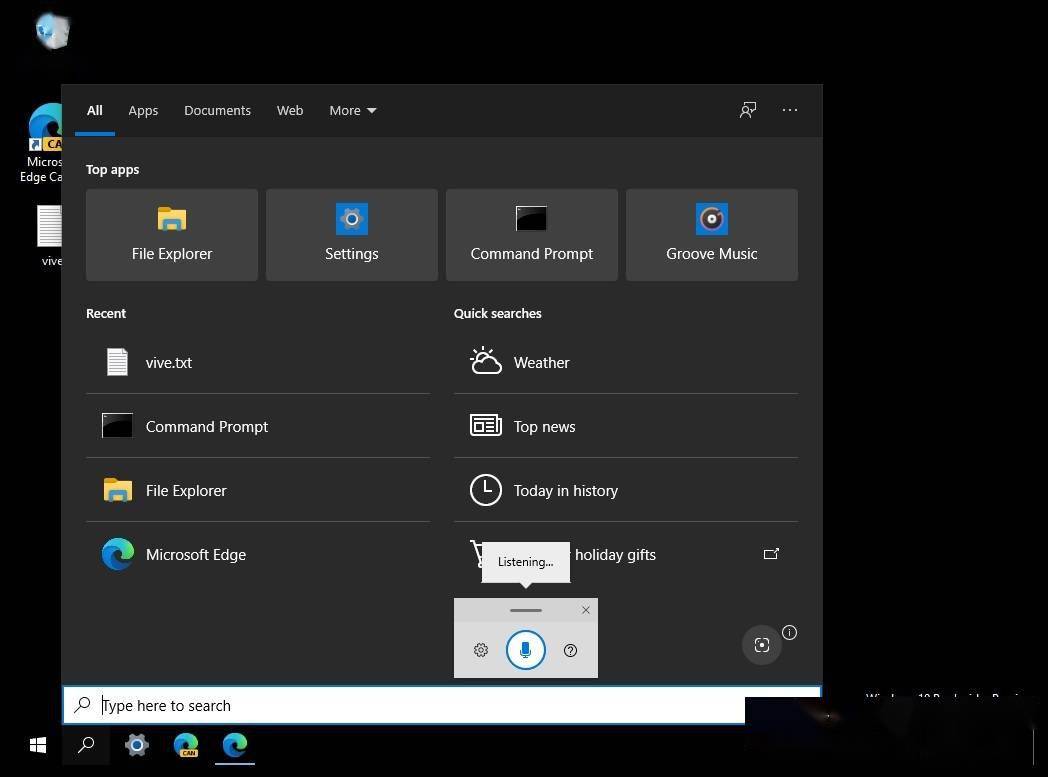The image size is (1048, 777).
Task: Open dictation settings gear
Action: [481, 650]
